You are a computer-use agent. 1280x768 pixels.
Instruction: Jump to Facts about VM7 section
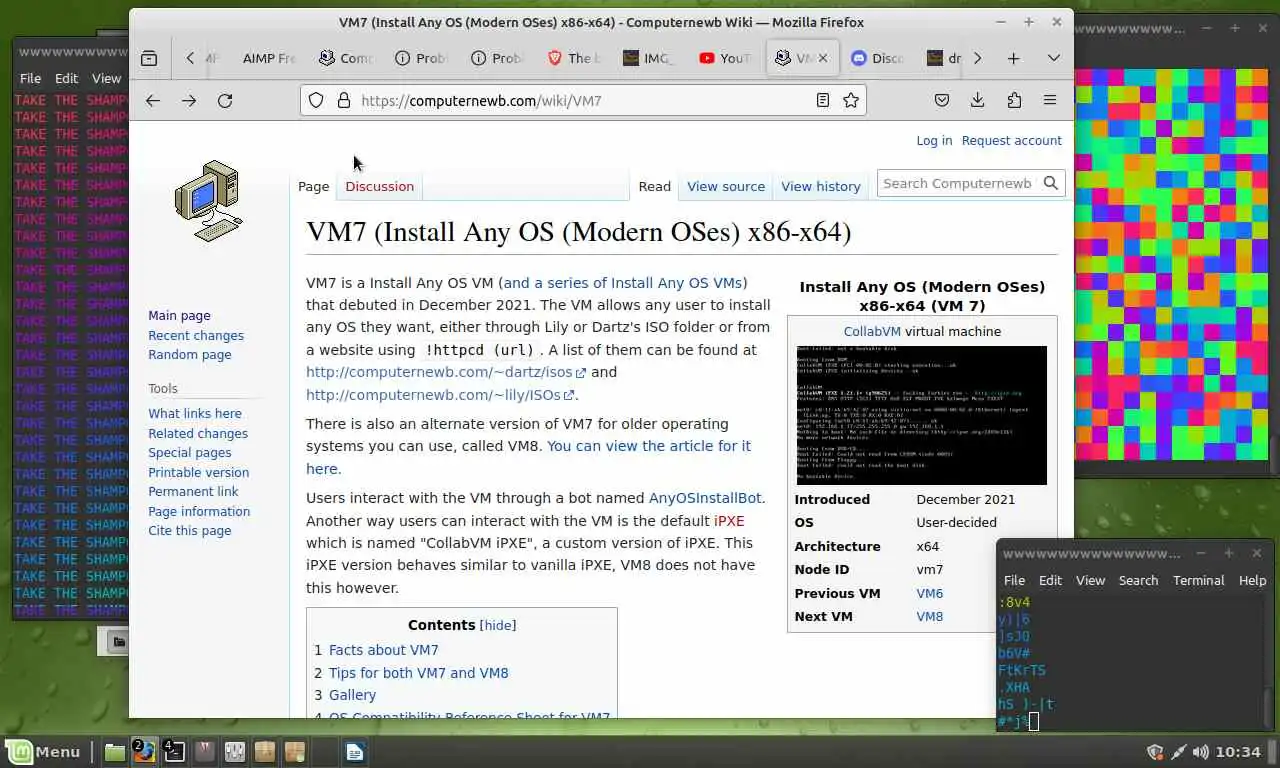[383, 650]
